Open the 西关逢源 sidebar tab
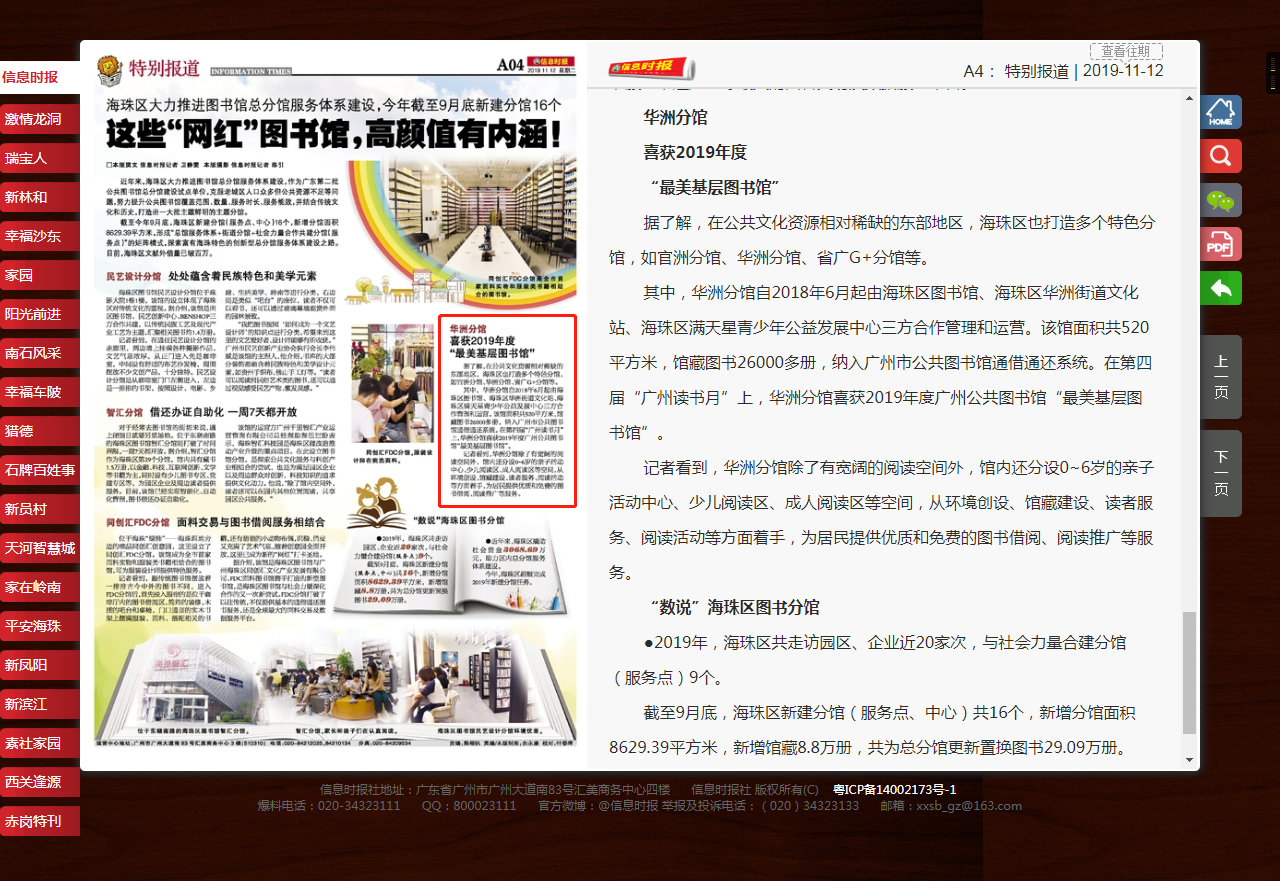 pos(40,782)
